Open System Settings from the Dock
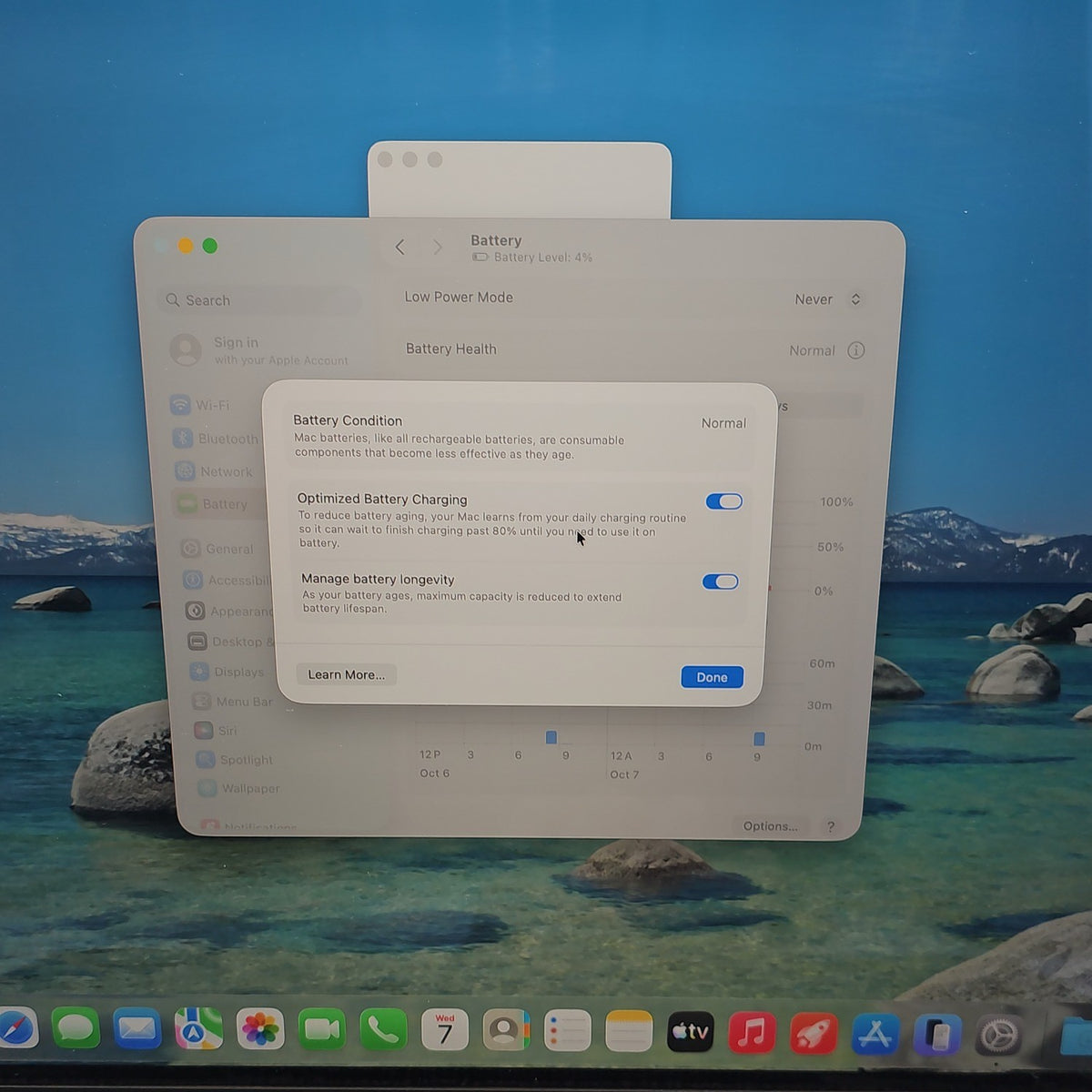This screenshot has width=1092, height=1092. coord(999,1036)
